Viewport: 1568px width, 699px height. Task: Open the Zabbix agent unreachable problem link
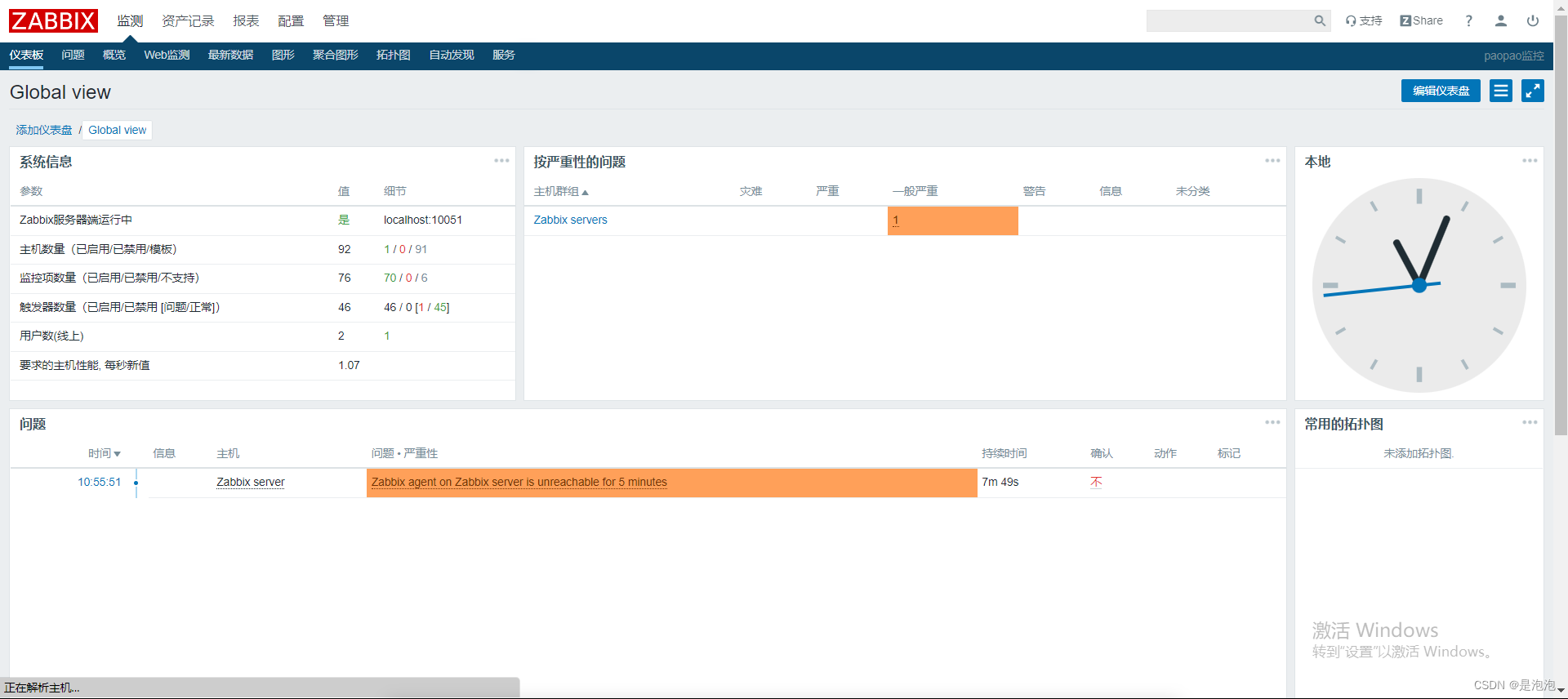(x=519, y=482)
